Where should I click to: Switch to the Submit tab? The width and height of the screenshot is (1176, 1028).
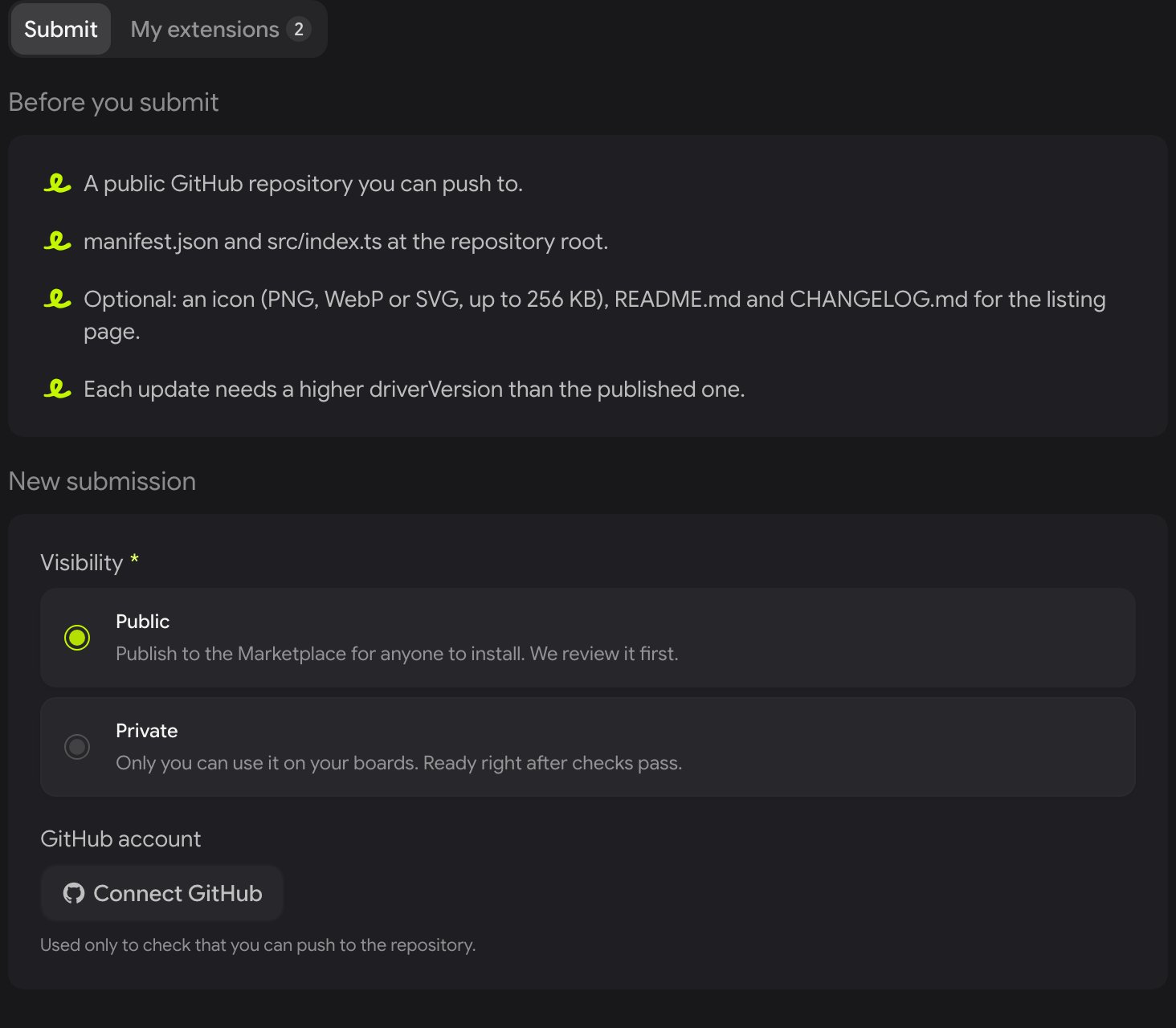coord(60,29)
